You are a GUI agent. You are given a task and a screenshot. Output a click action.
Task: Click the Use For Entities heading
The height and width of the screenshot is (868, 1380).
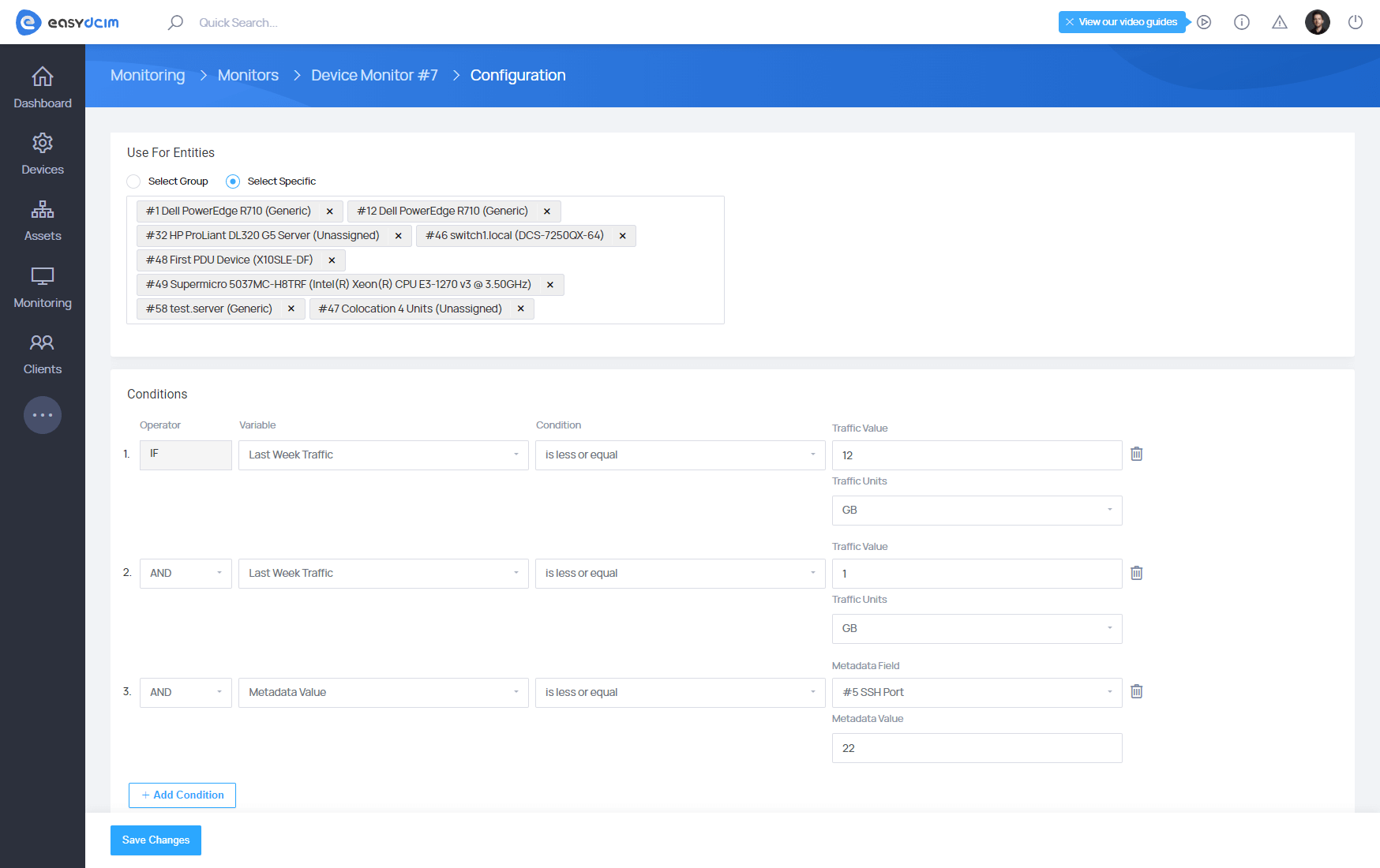(171, 153)
